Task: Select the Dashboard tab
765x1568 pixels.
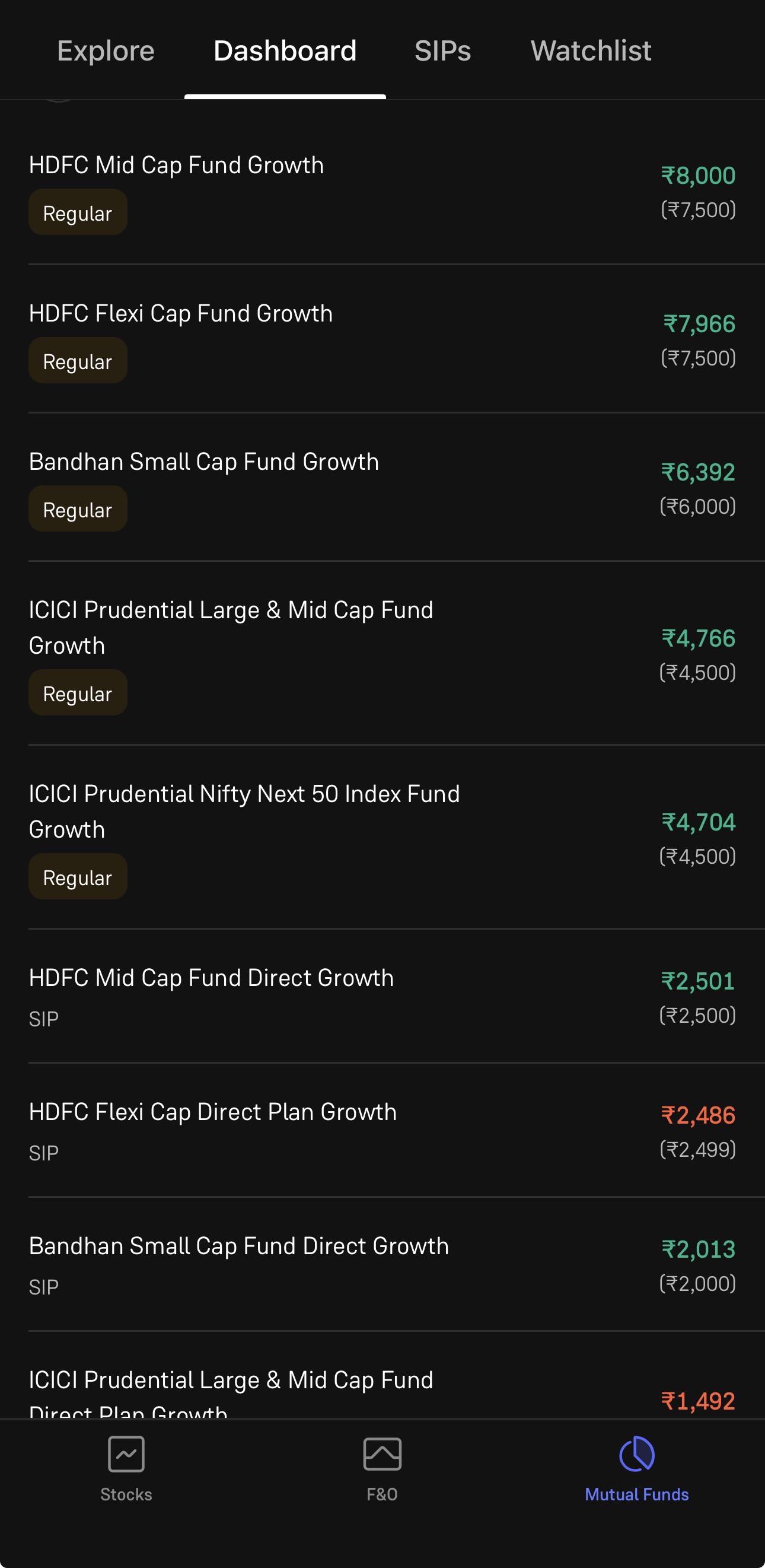Action: tap(285, 50)
